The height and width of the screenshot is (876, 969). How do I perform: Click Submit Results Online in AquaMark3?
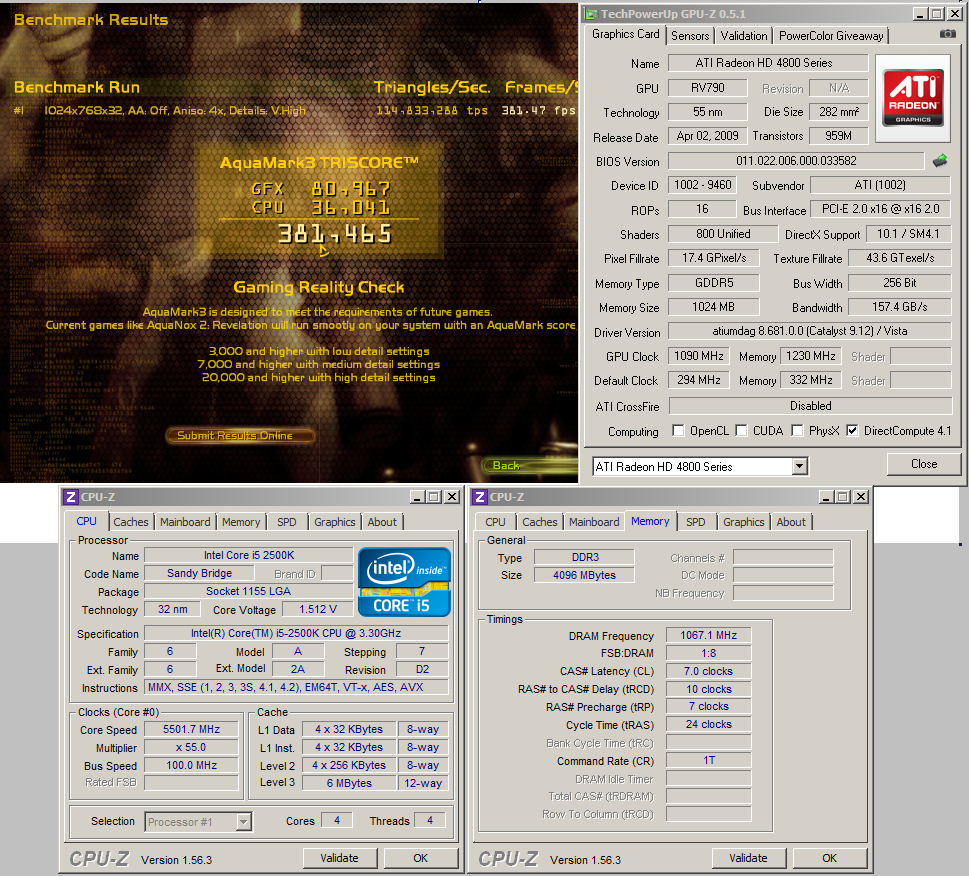point(240,436)
